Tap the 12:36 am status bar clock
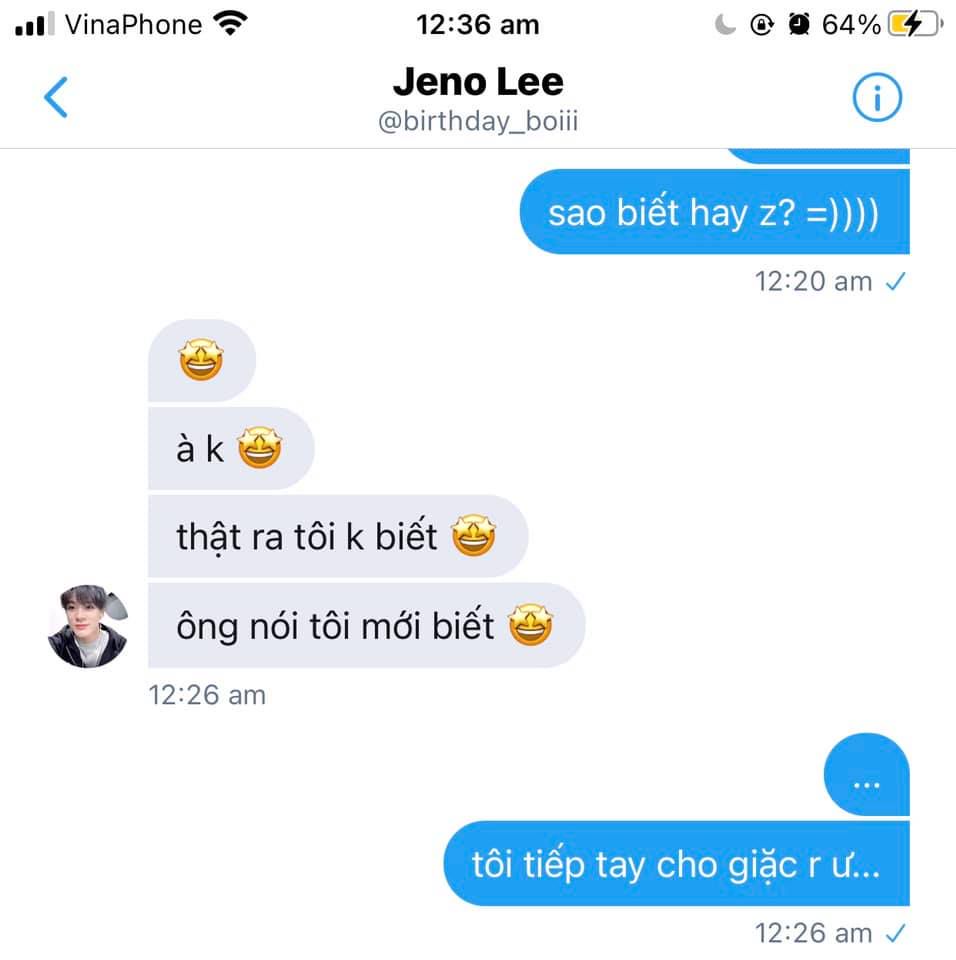This screenshot has height=960, width=956. click(x=478, y=25)
